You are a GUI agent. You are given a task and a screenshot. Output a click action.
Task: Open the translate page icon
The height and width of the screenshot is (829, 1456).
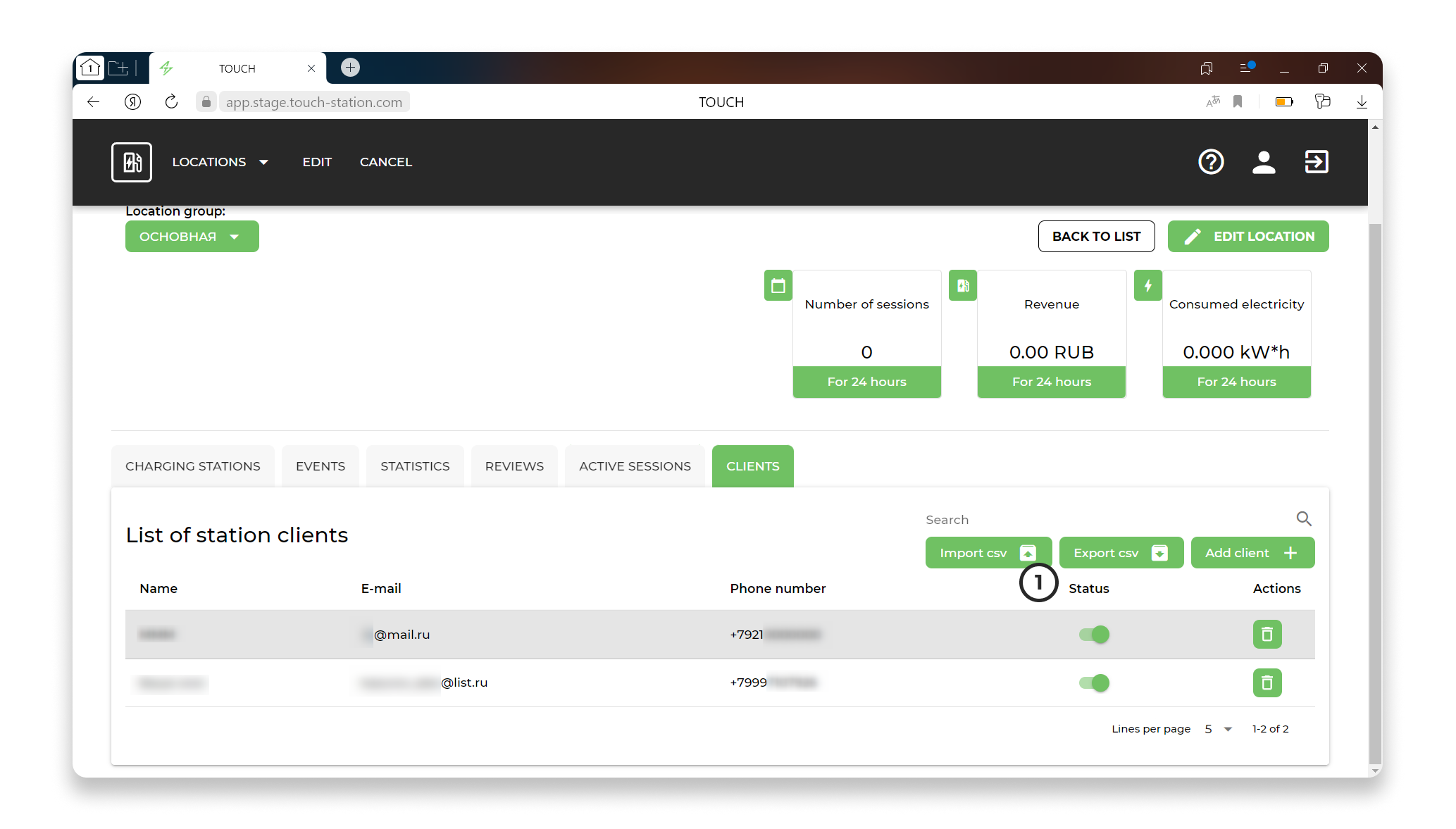[1213, 102]
